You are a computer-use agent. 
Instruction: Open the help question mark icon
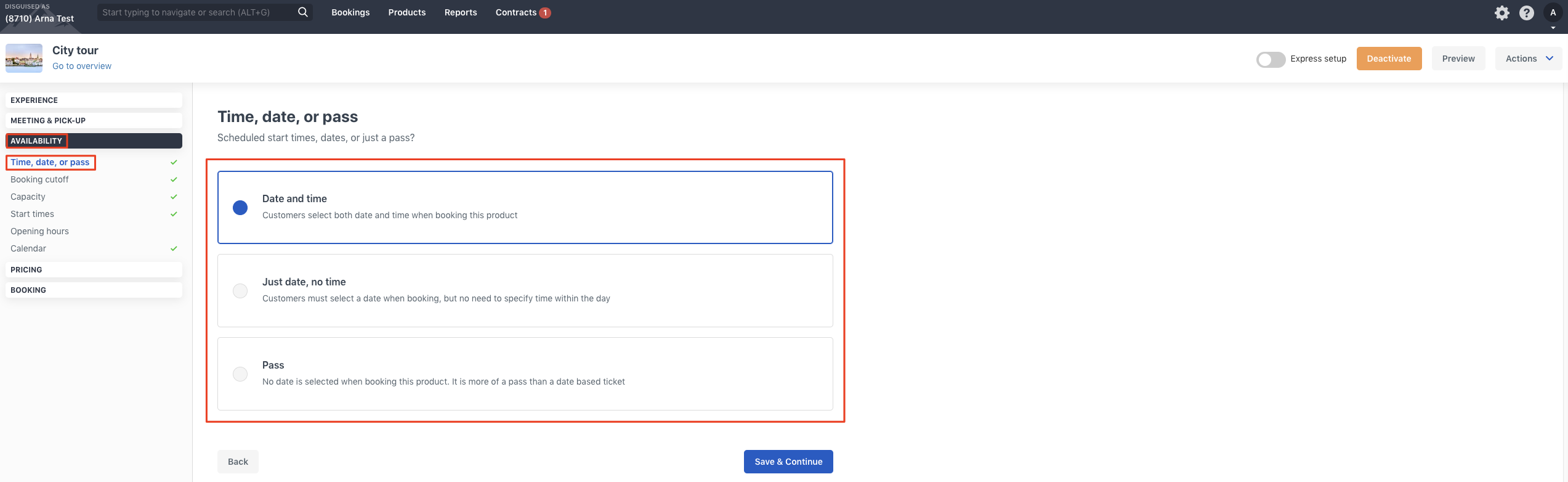1527,13
